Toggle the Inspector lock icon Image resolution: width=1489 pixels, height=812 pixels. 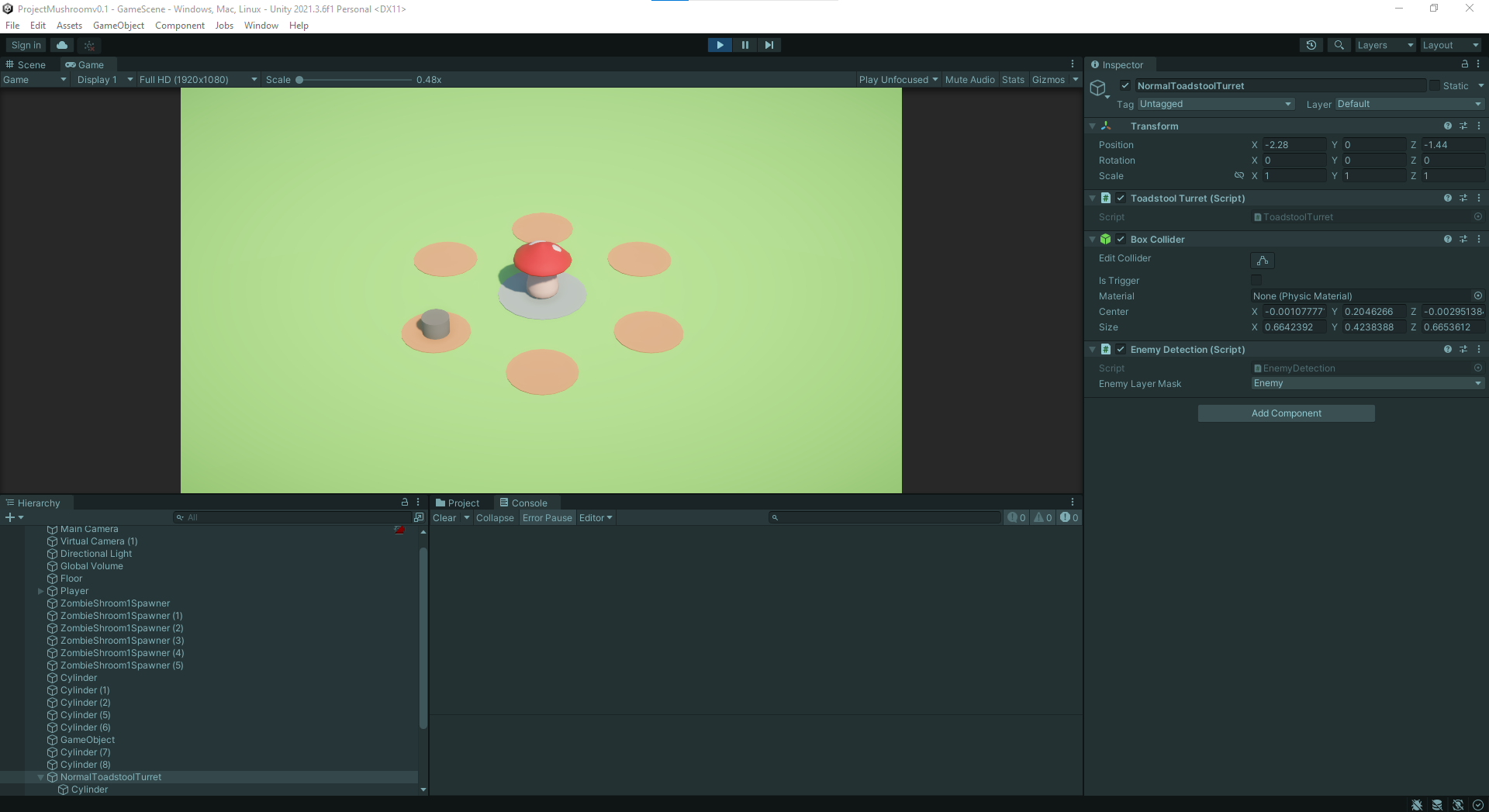click(1464, 64)
